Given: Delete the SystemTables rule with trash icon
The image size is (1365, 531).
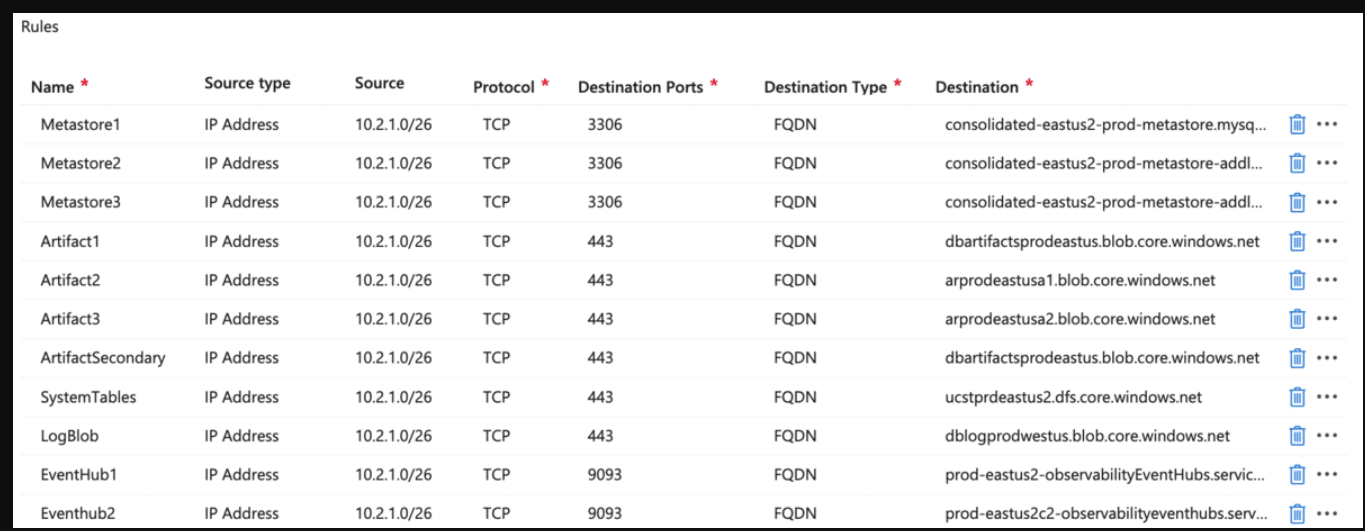Looking at the screenshot, I should pos(1297,397).
